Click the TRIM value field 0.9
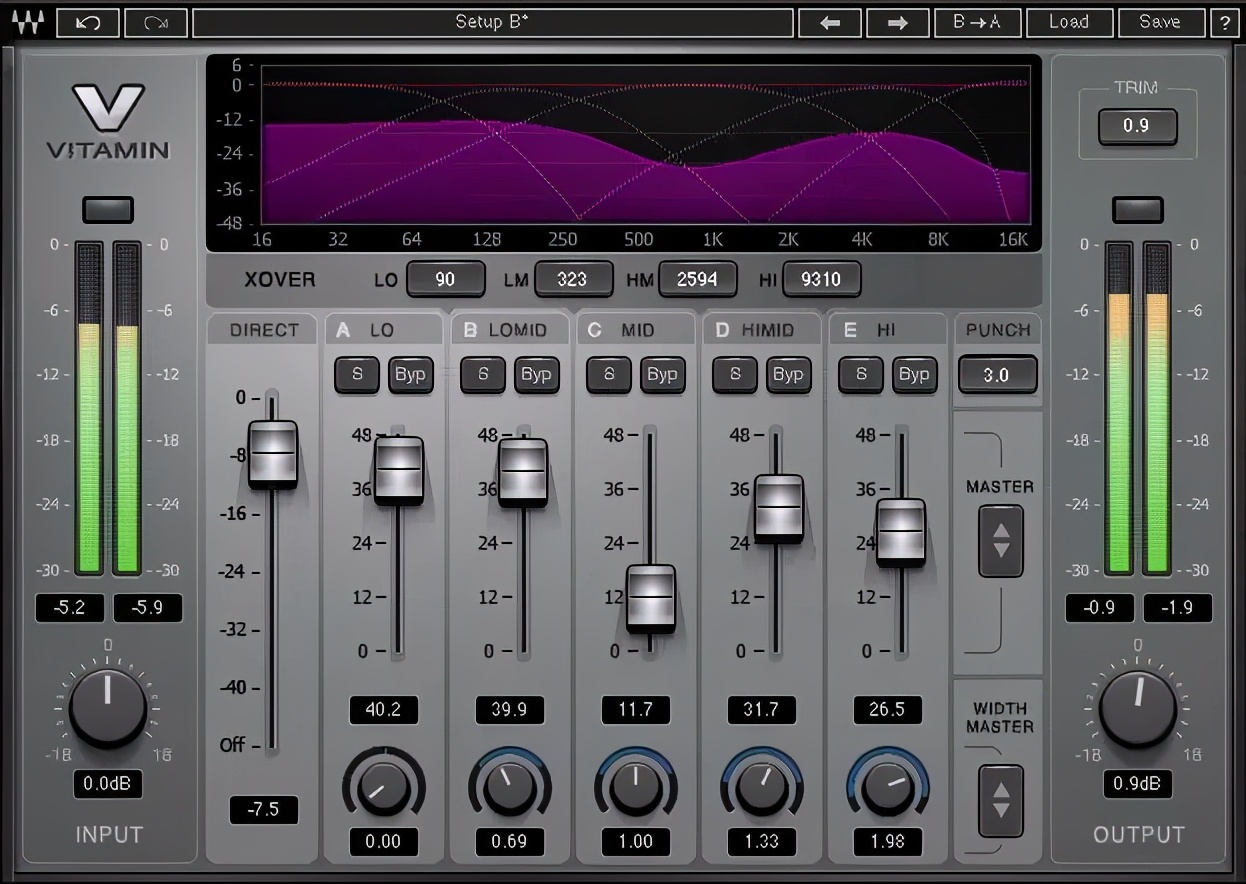The image size is (1246, 884). pyautogui.click(x=1137, y=126)
